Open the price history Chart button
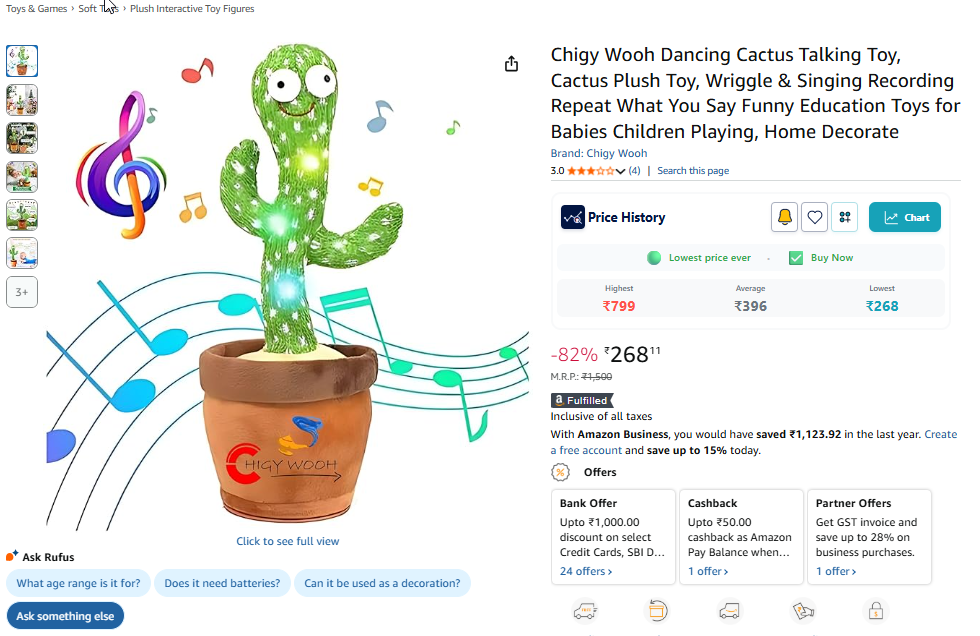This screenshot has width=980, height=636. pyautogui.click(x=905, y=217)
